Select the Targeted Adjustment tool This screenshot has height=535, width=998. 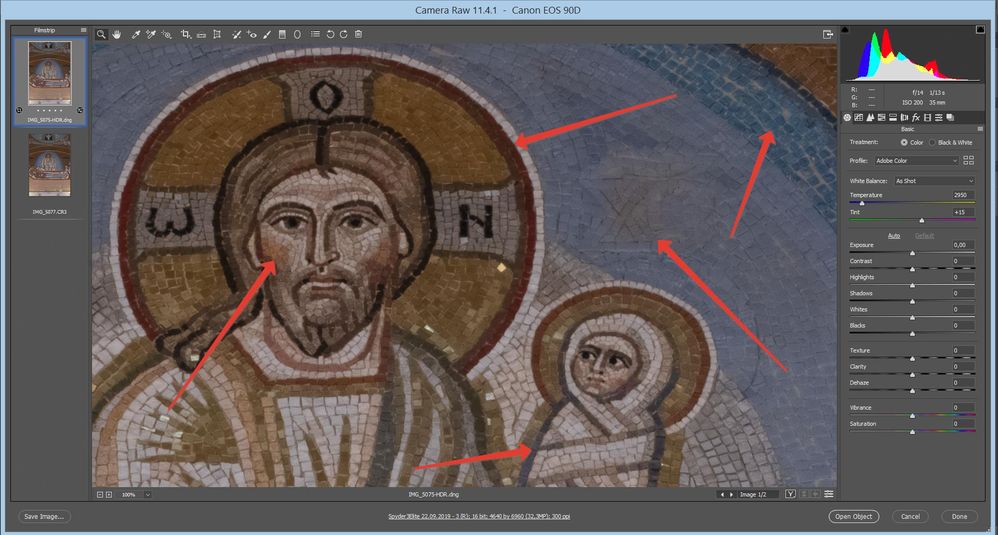[167, 34]
